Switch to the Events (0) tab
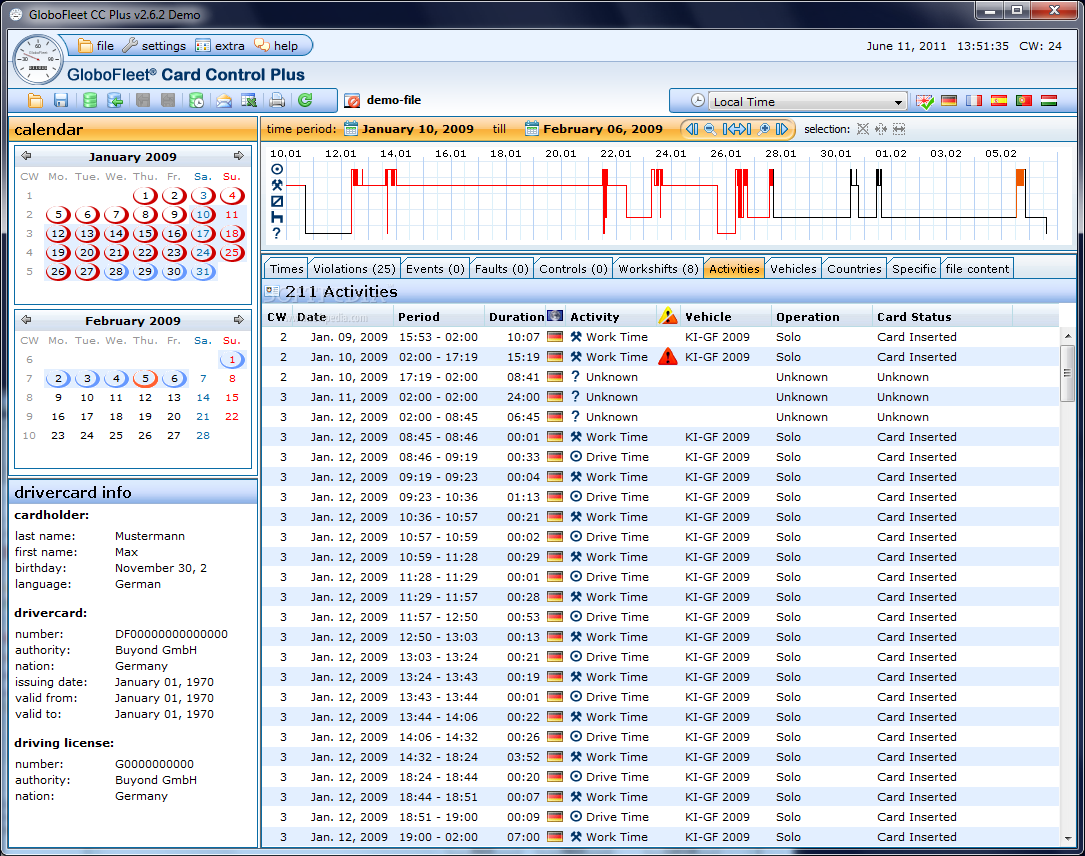Screen dimensions: 1085x856 [435, 268]
